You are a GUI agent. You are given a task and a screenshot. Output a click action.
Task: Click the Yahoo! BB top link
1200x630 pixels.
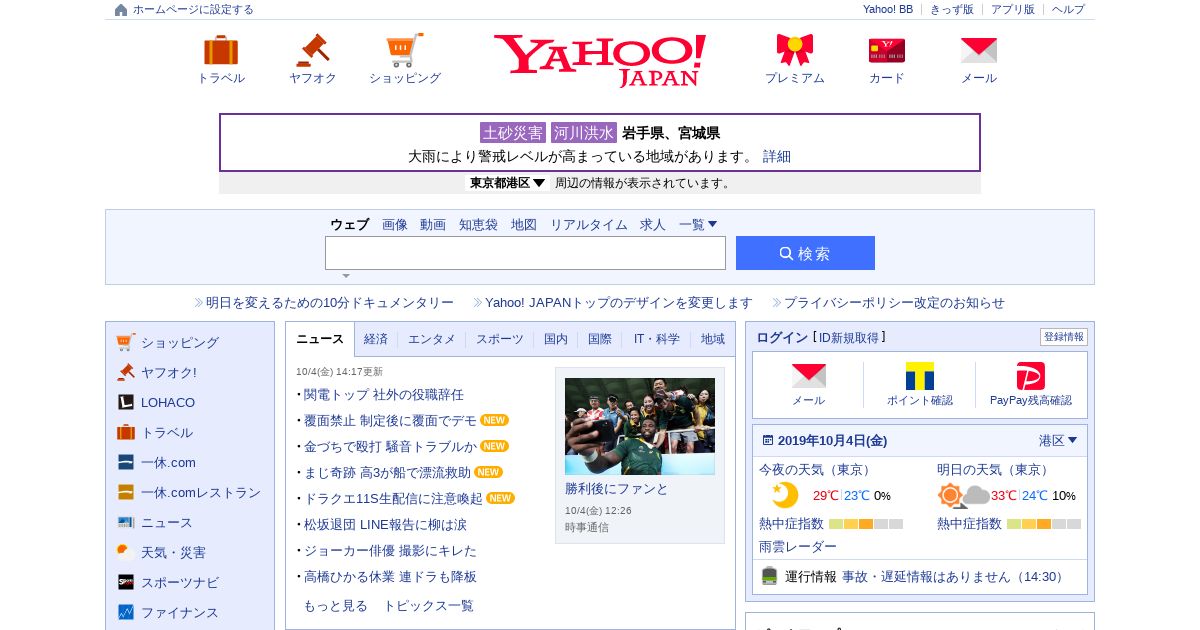point(888,9)
